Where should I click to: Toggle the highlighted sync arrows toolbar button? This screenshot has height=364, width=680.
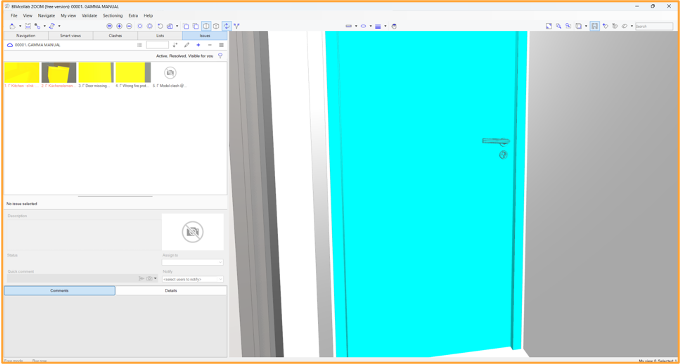[226, 26]
